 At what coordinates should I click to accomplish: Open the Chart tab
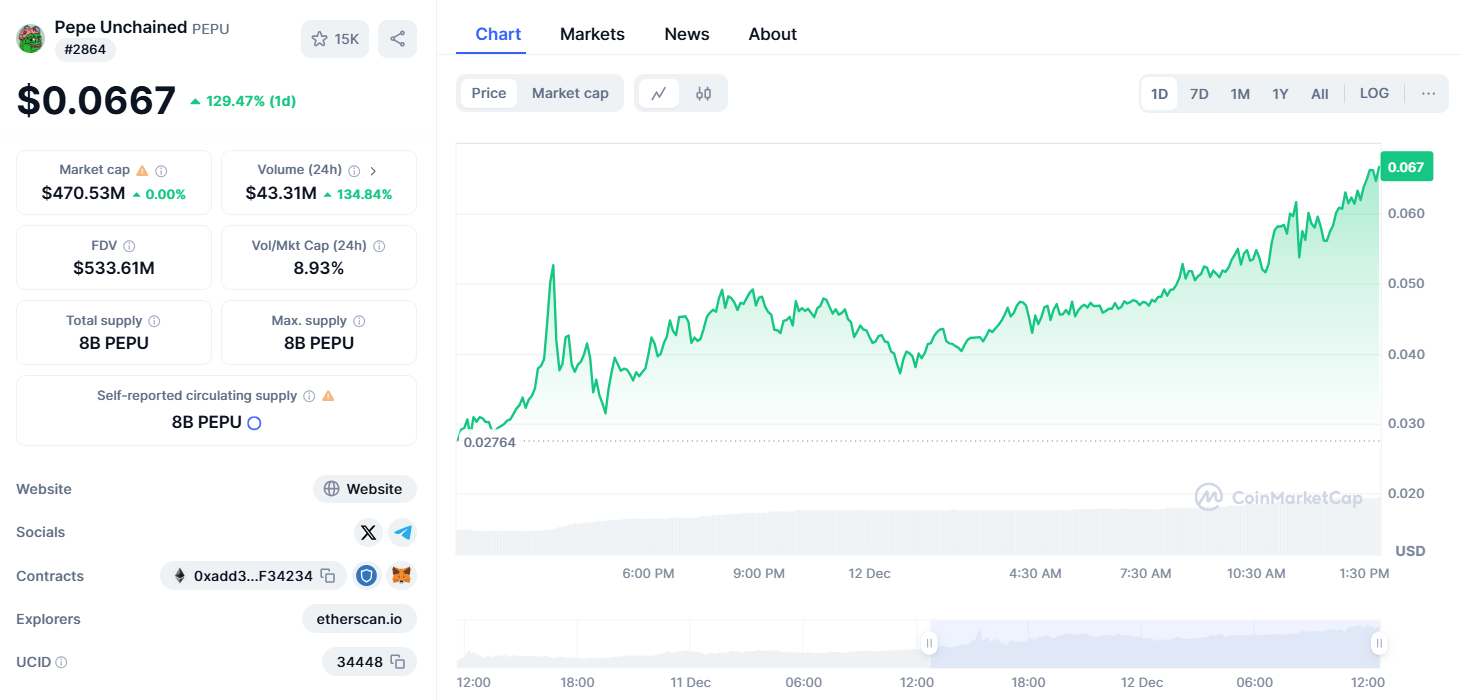pyautogui.click(x=498, y=34)
